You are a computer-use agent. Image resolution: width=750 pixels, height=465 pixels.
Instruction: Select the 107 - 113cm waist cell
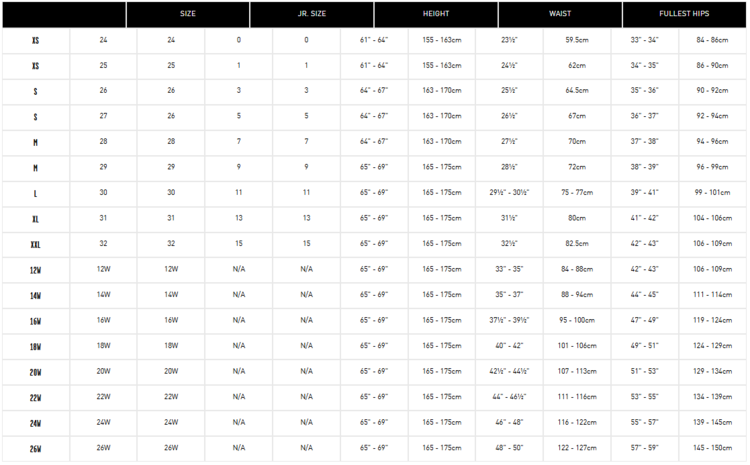(576, 371)
